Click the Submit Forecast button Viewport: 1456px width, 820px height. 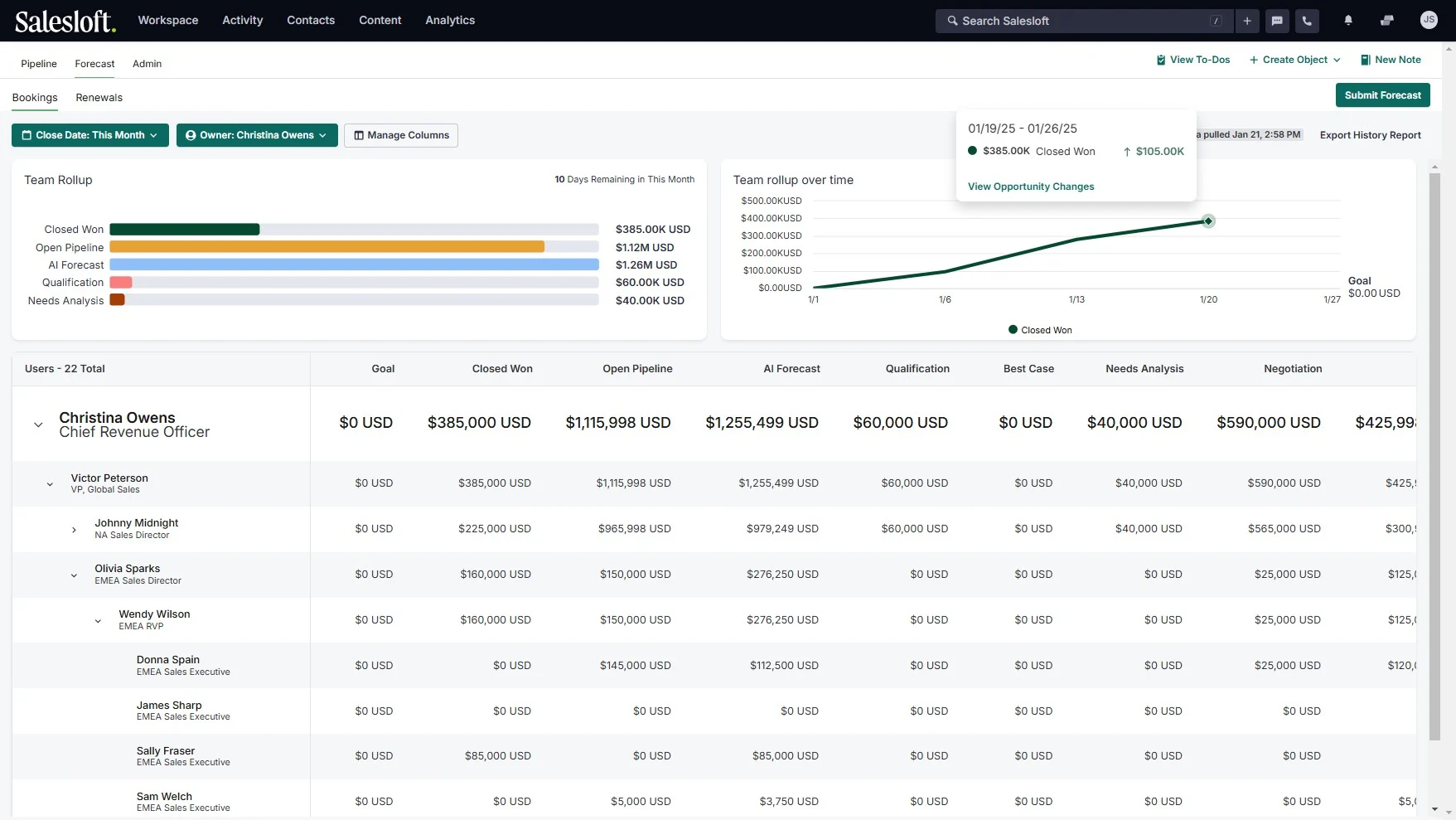click(x=1382, y=95)
